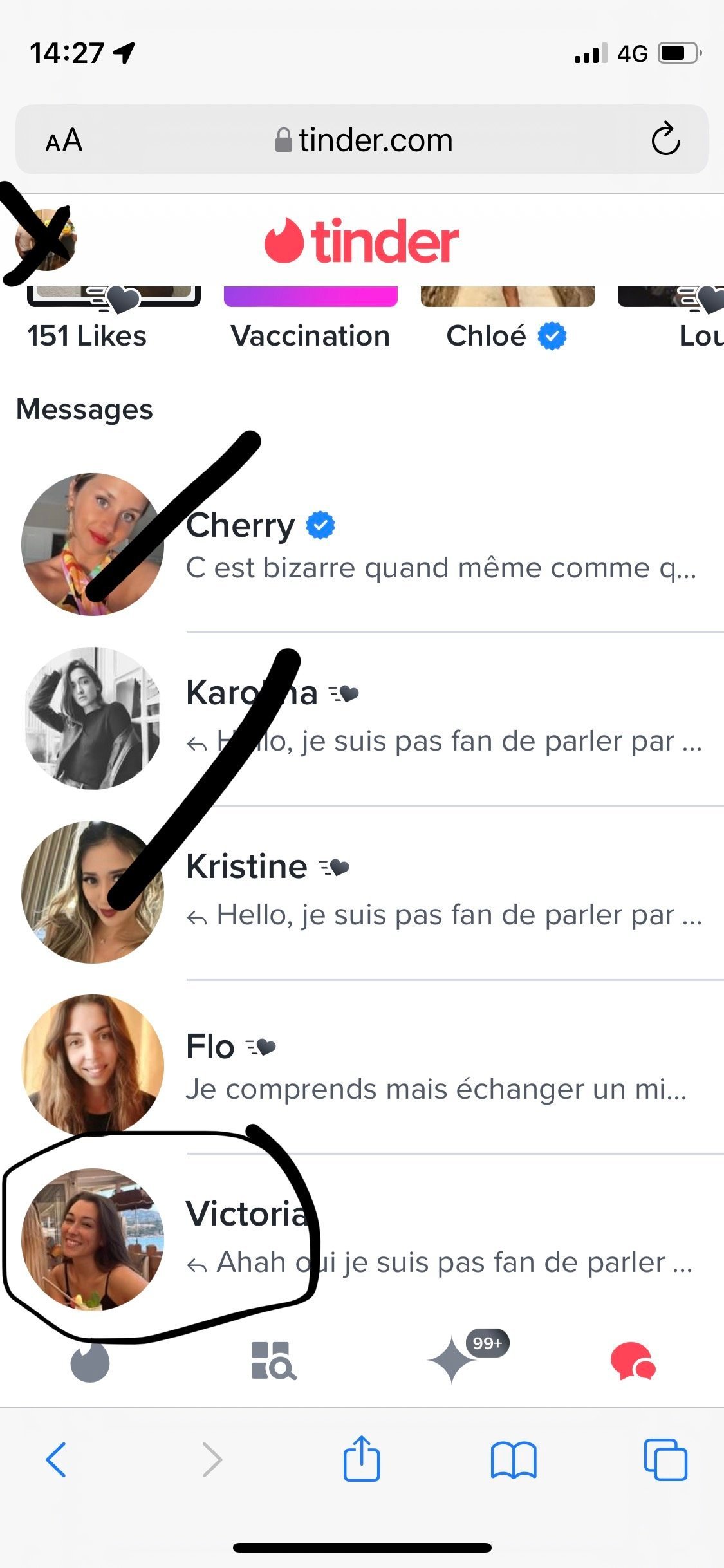724x1568 pixels.
Task: Open the Gold sparkle likes icon
Action: (x=453, y=1359)
